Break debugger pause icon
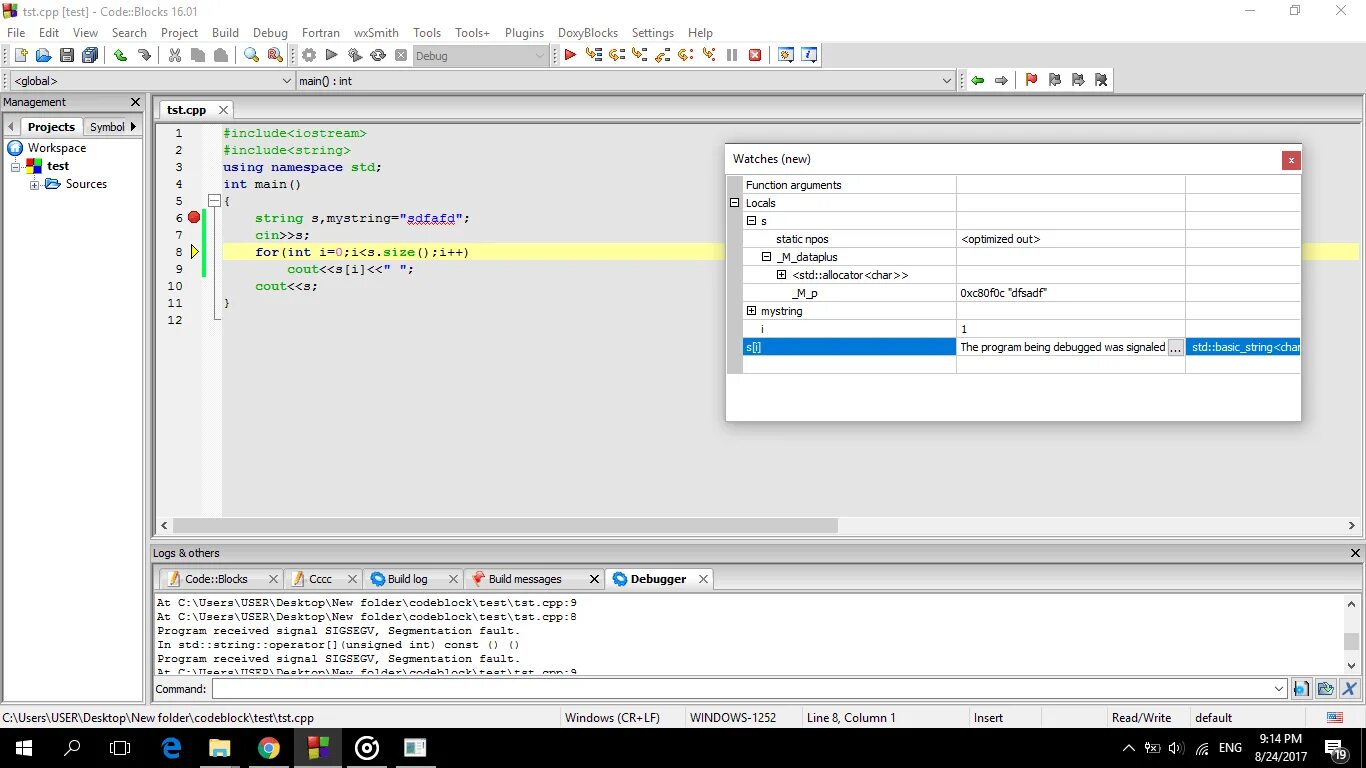 732,56
